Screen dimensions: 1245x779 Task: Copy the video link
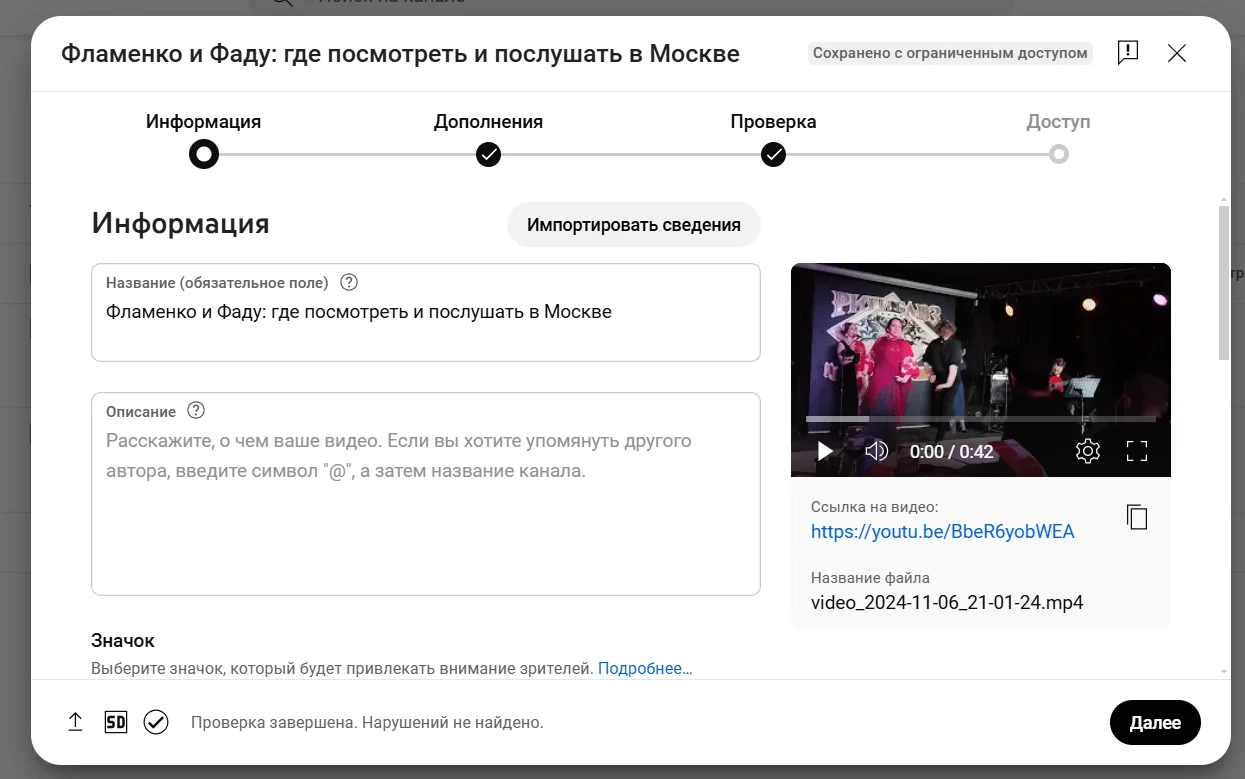pyautogui.click(x=1137, y=517)
